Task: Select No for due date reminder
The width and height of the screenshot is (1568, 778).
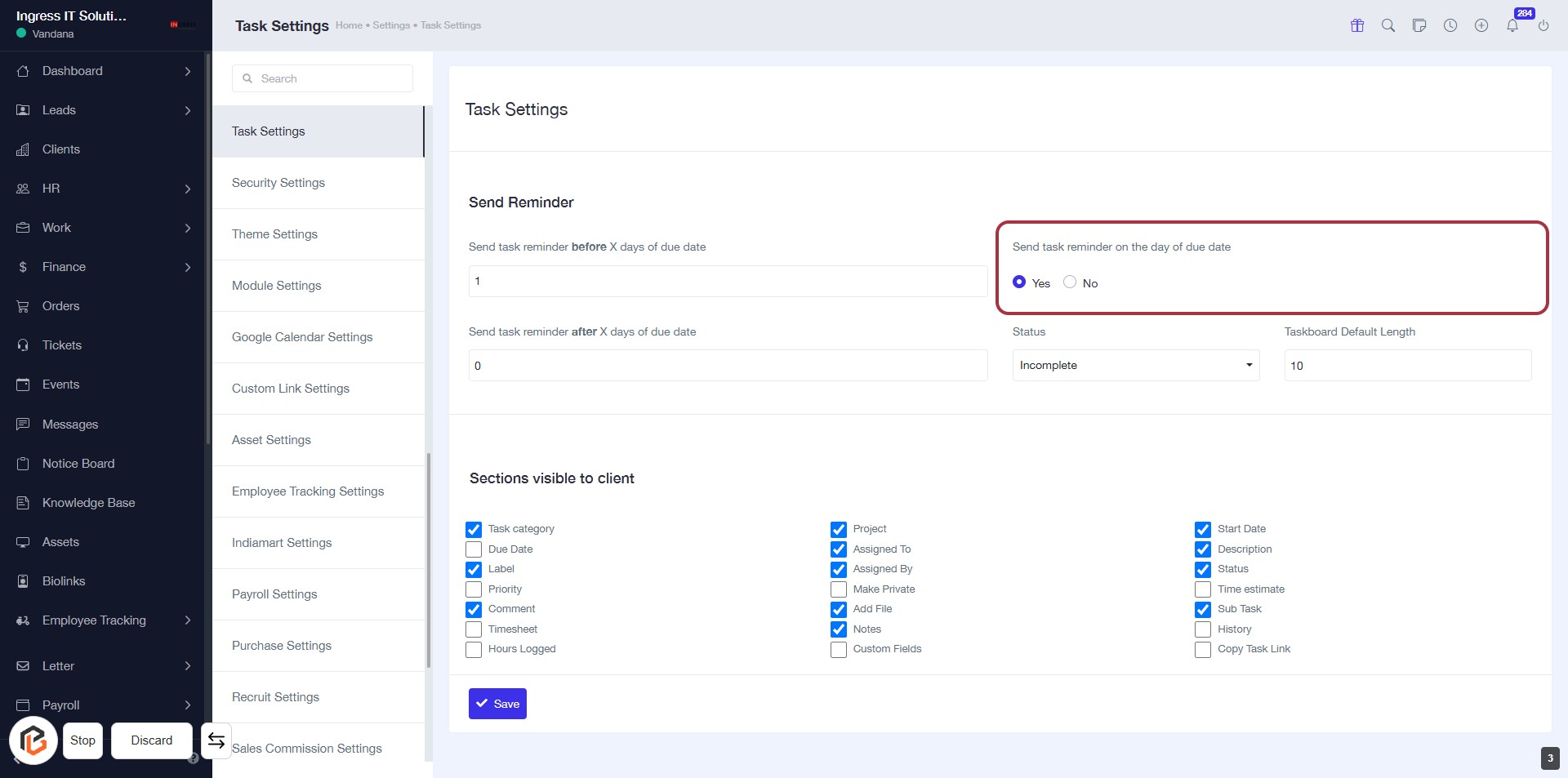Action: click(x=1070, y=282)
